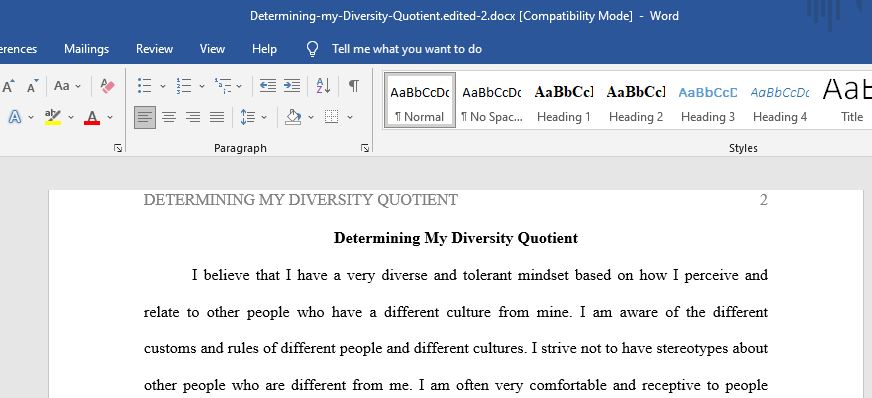Open the Review ribbon tab
Viewport: 872px width, 398px height.
(154, 49)
